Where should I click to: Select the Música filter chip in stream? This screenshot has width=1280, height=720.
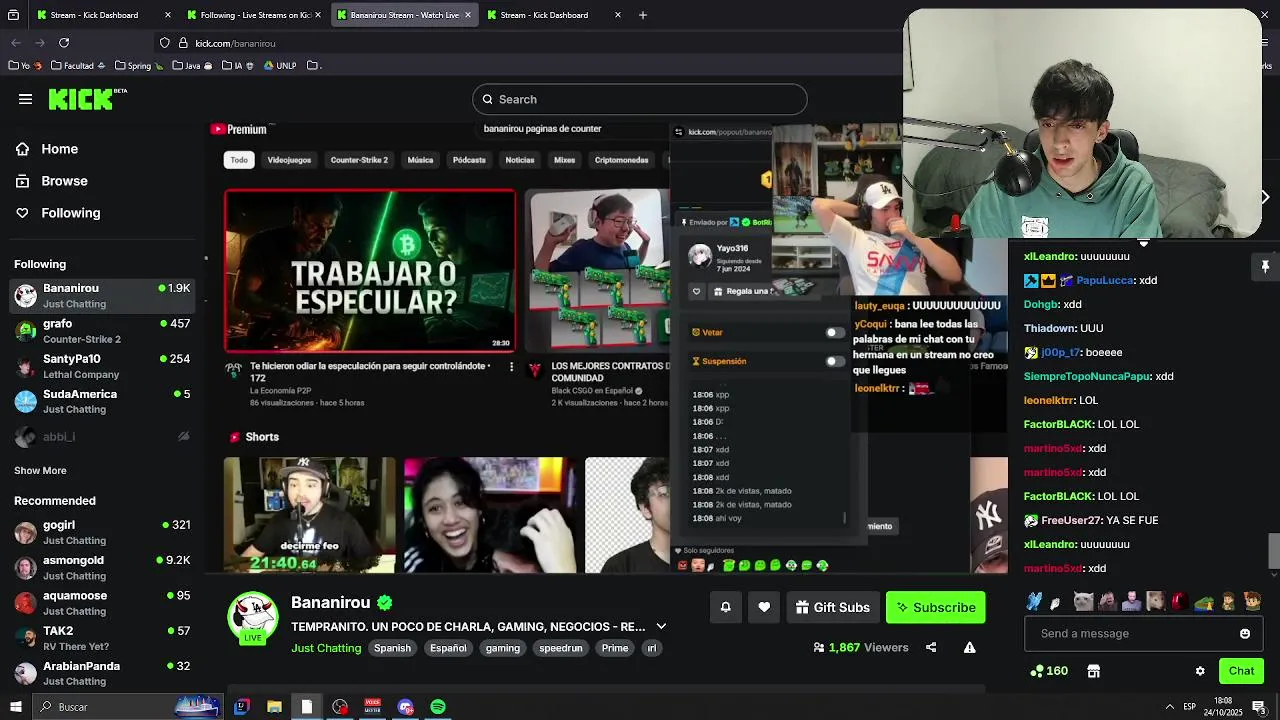point(420,160)
